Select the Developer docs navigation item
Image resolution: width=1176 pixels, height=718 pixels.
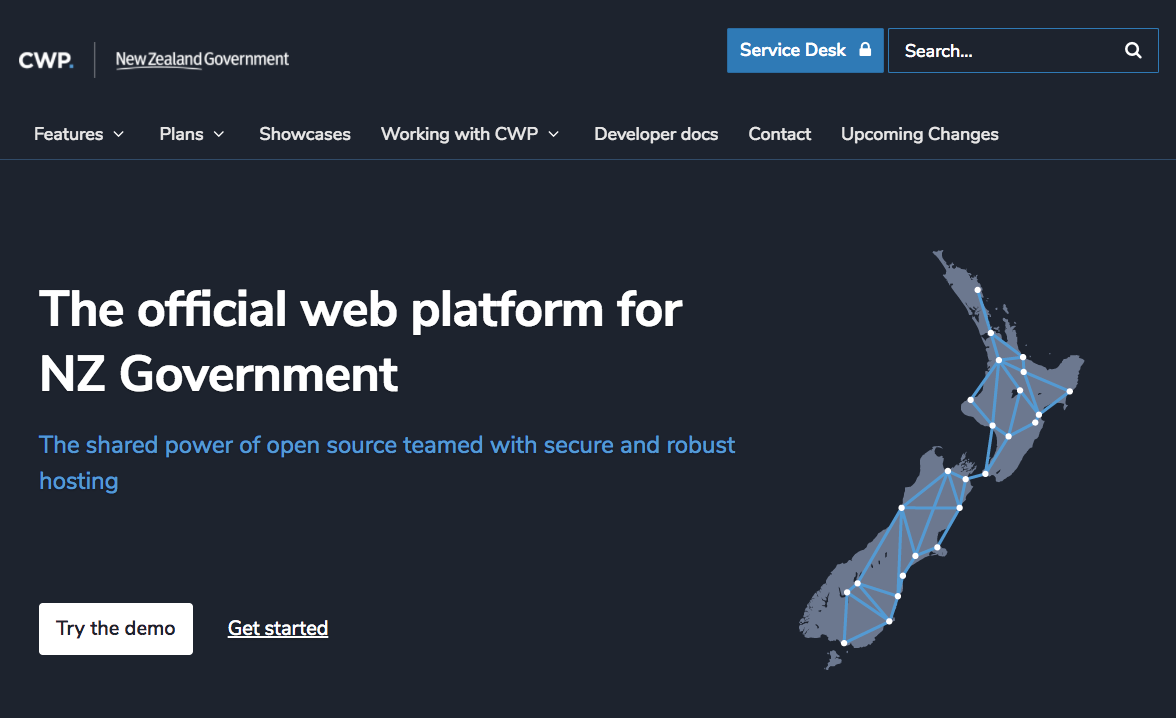656,133
